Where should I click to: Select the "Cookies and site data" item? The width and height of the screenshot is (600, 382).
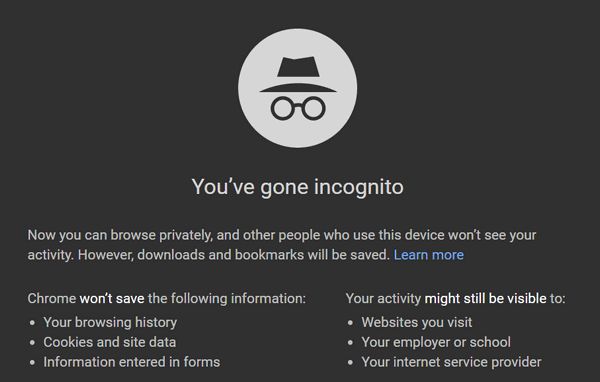click(x=110, y=342)
